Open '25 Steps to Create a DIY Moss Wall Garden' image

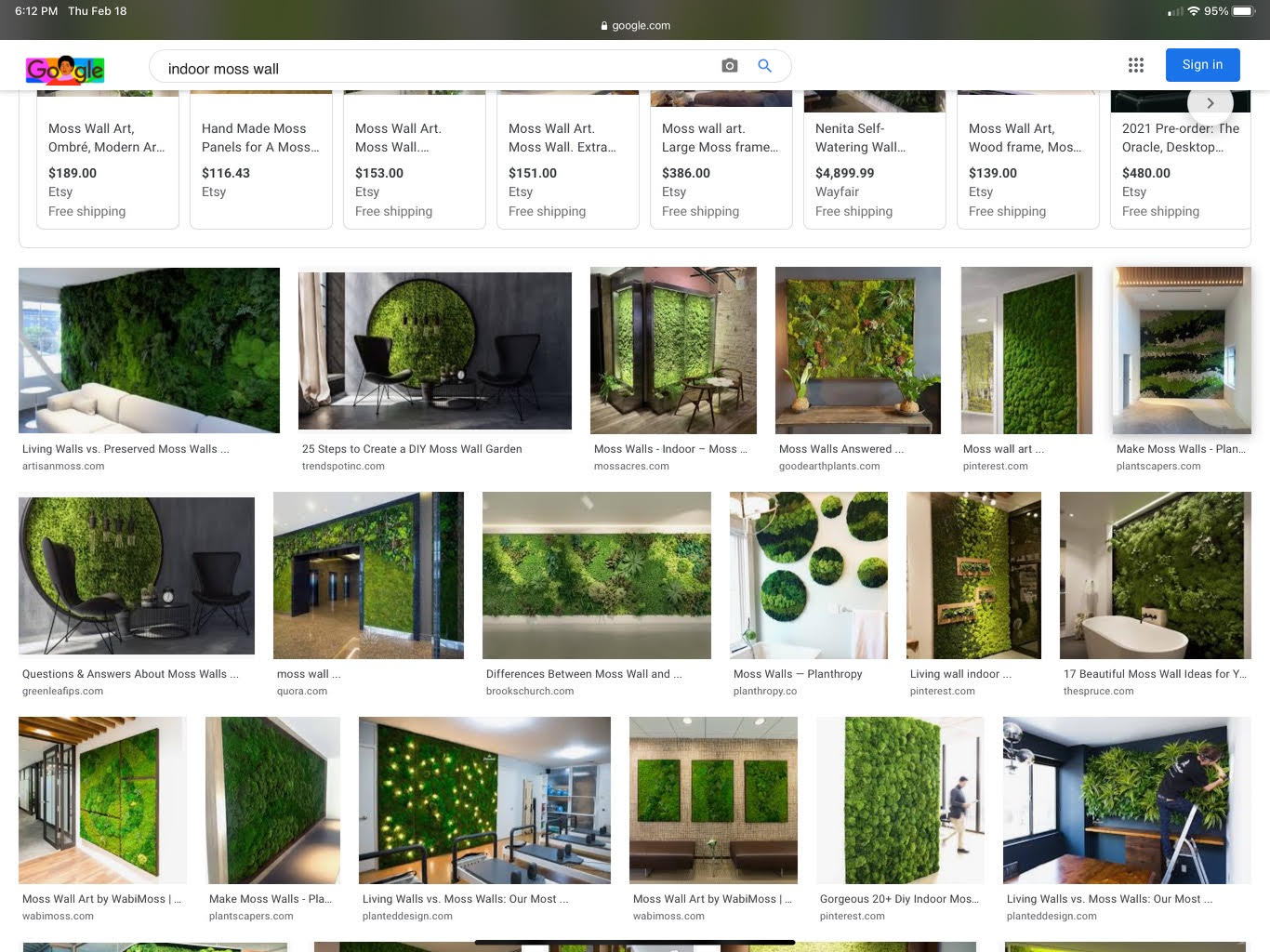pos(434,350)
